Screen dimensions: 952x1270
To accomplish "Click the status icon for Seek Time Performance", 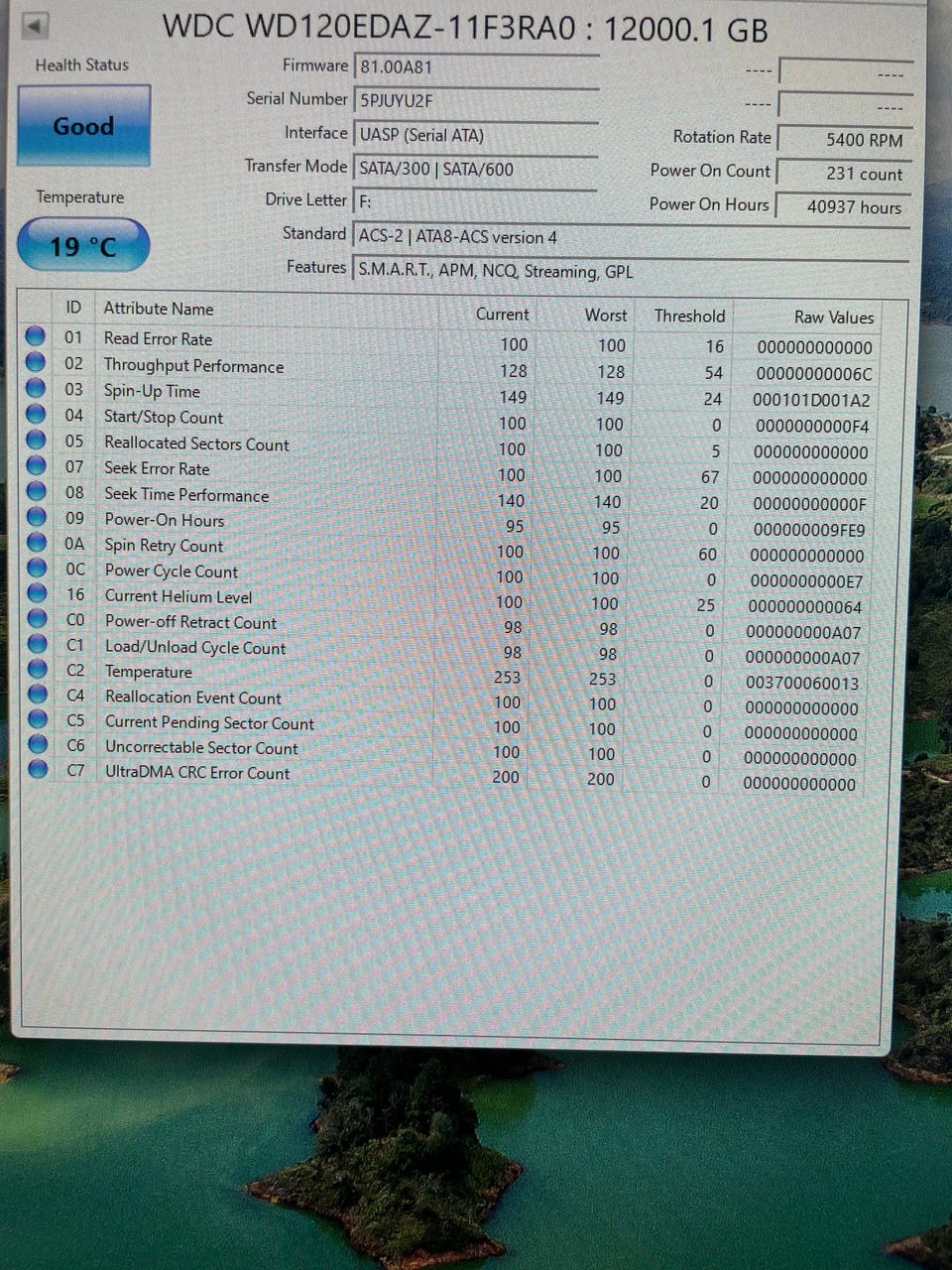I will [x=37, y=492].
